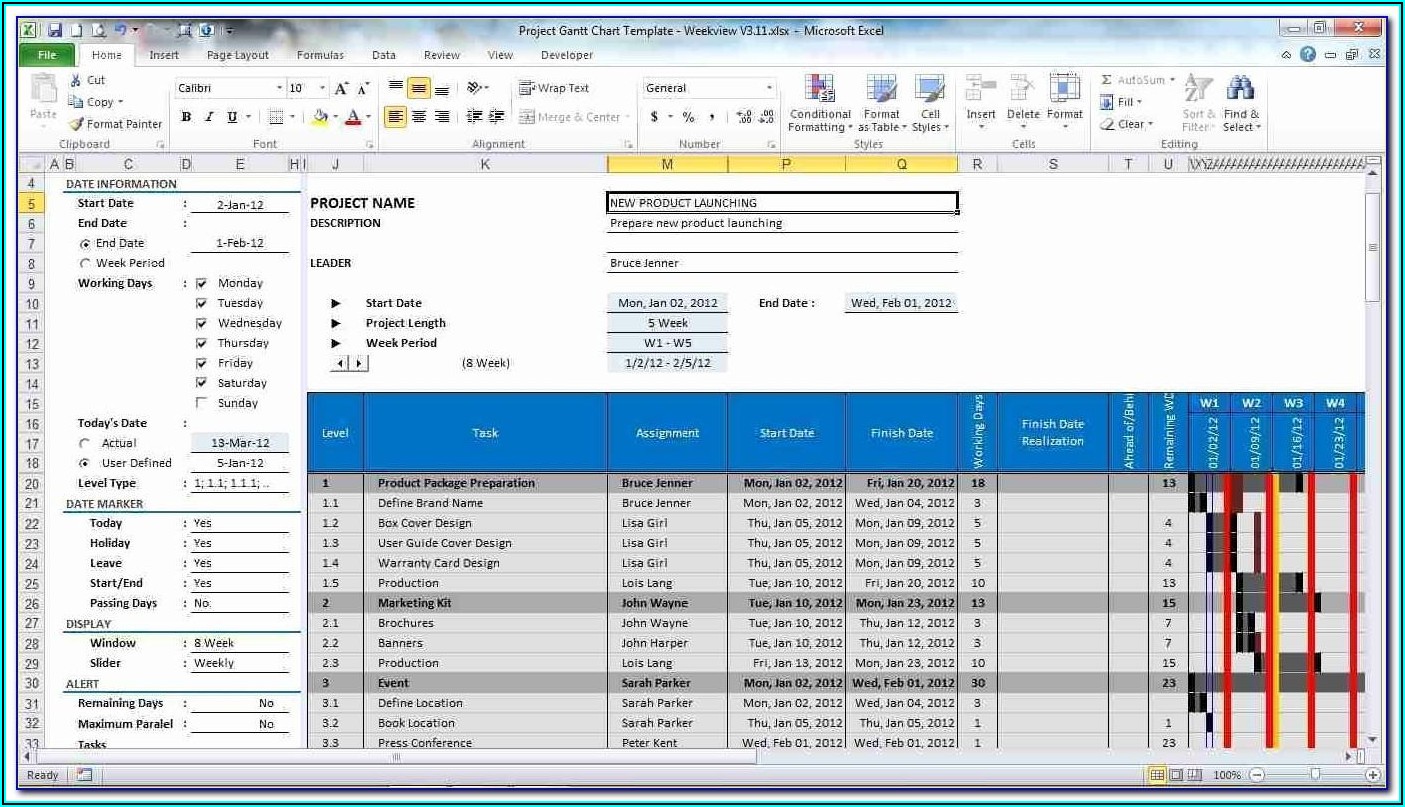Open the Calibri font name dropdown
This screenshot has height=807, width=1405.
click(x=279, y=89)
